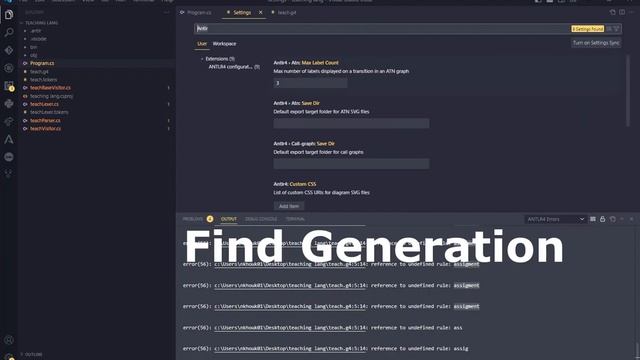This screenshot has width=640, height=360.
Task: Open the output channel dropdown ANTLR4 Errors
Action: point(555,219)
